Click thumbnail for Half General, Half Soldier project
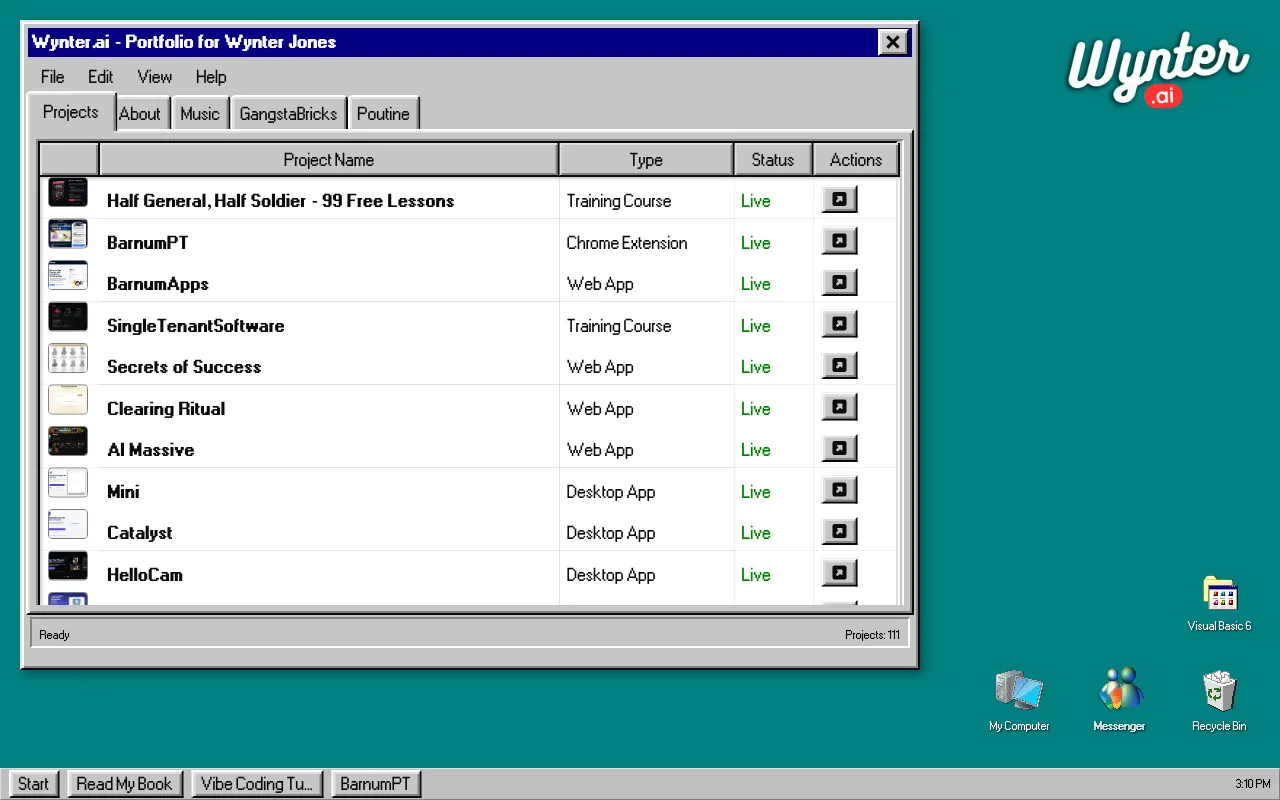The width and height of the screenshot is (1280, 800). (68, 192)
